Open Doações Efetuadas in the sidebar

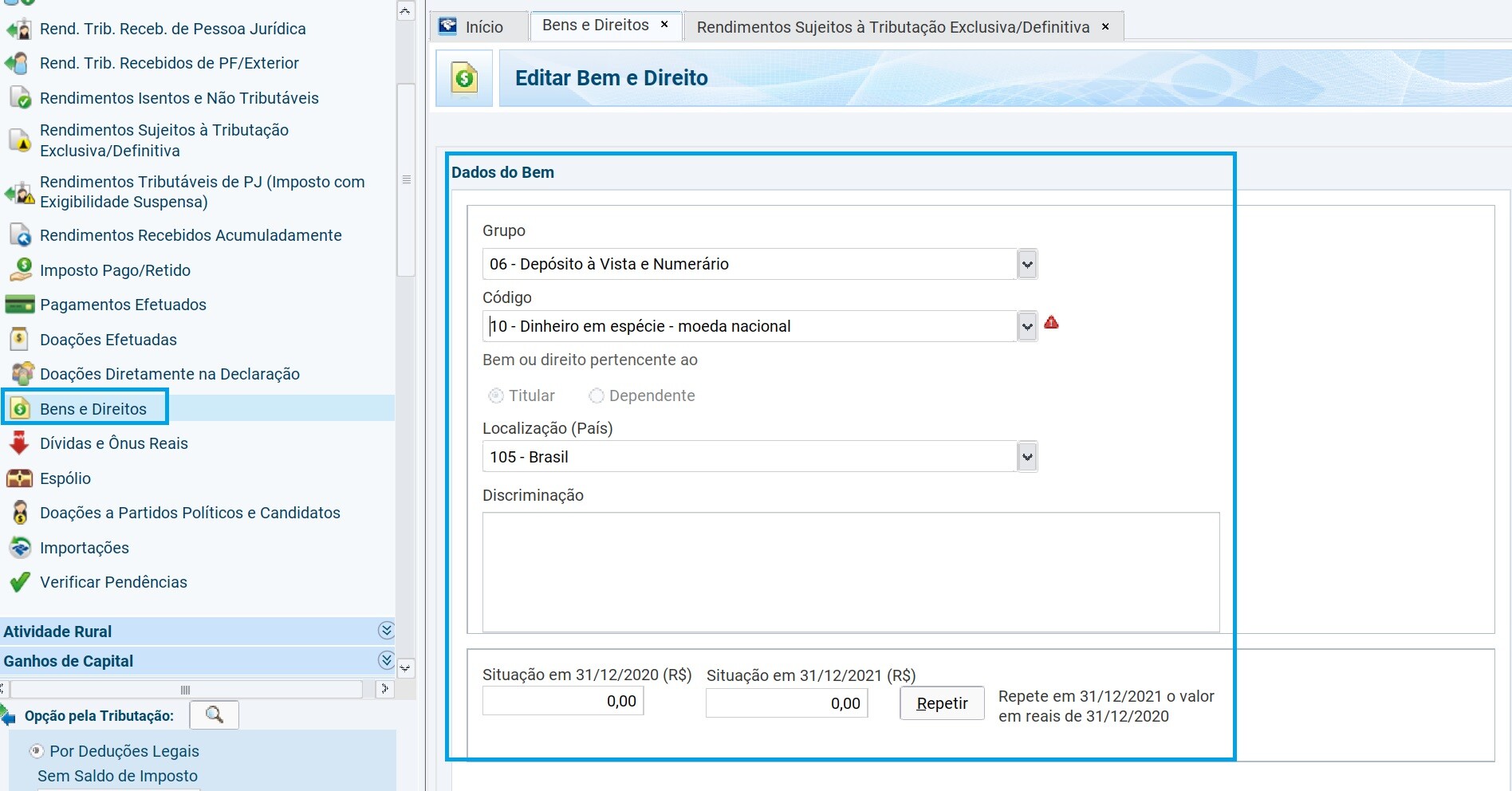pyautogui.click(x=108, y=340)
